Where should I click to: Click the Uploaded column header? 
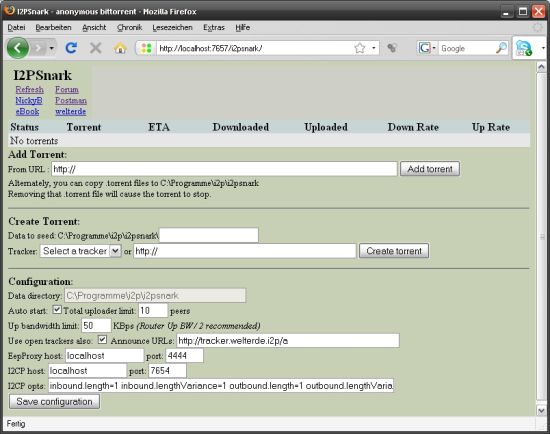326,127
